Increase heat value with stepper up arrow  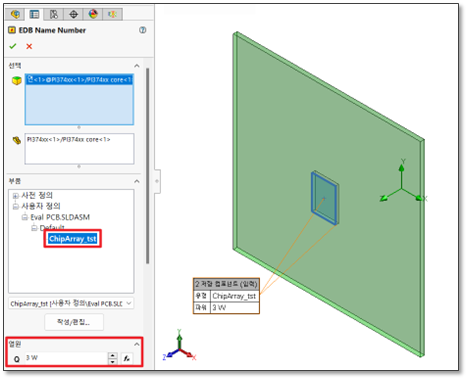click(x=113, y=356)
